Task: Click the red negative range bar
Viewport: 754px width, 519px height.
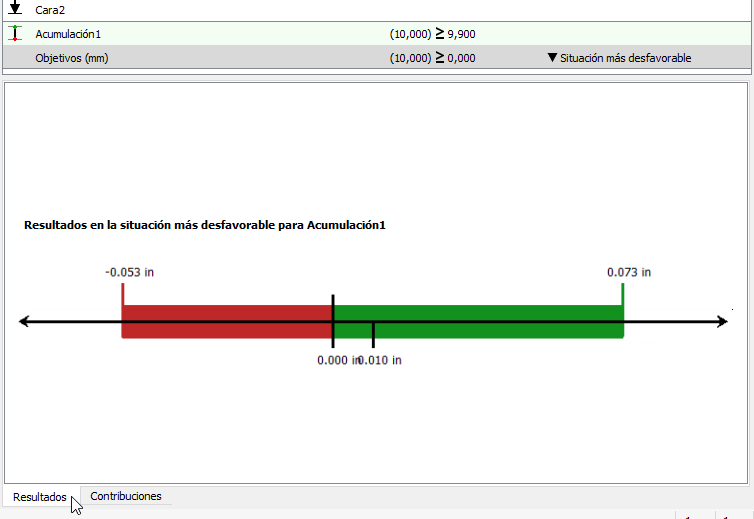Action: coord(227,322)
